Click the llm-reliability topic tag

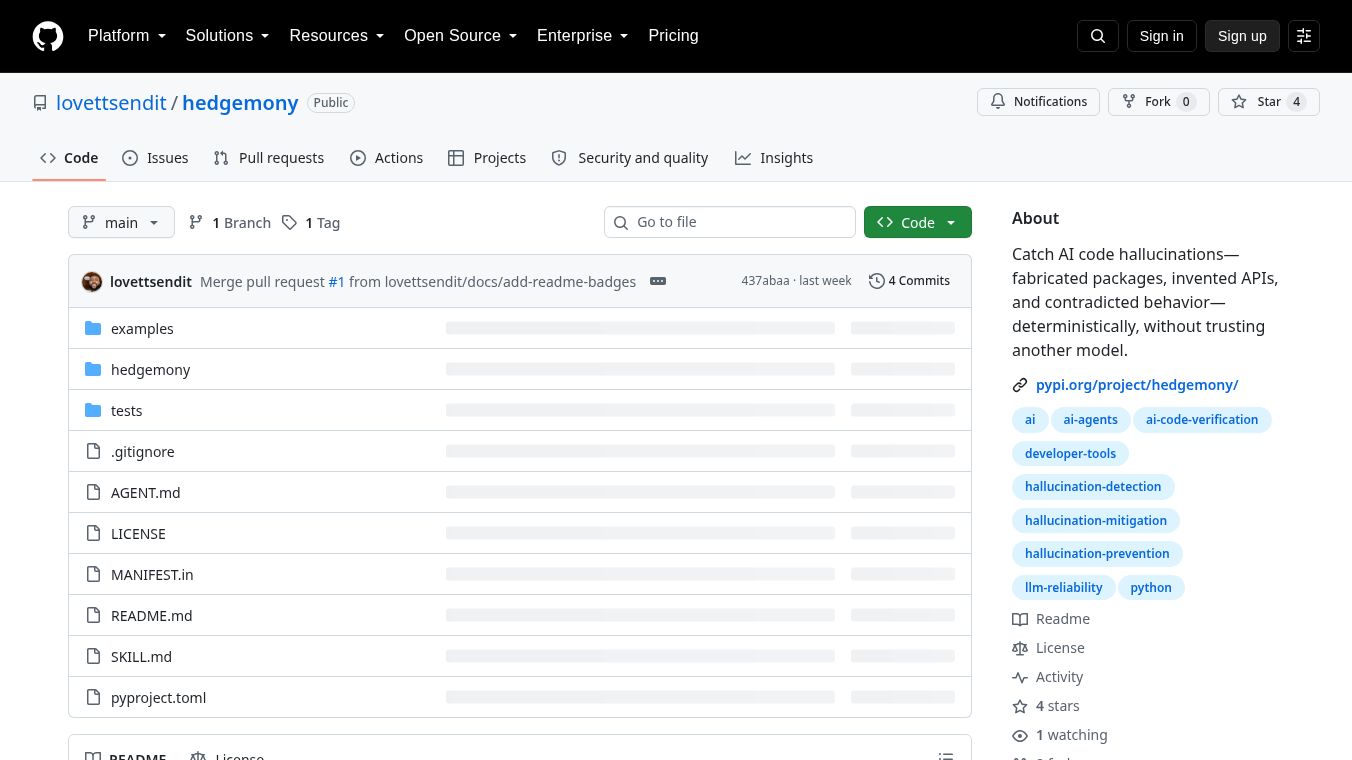(1063, 588)
